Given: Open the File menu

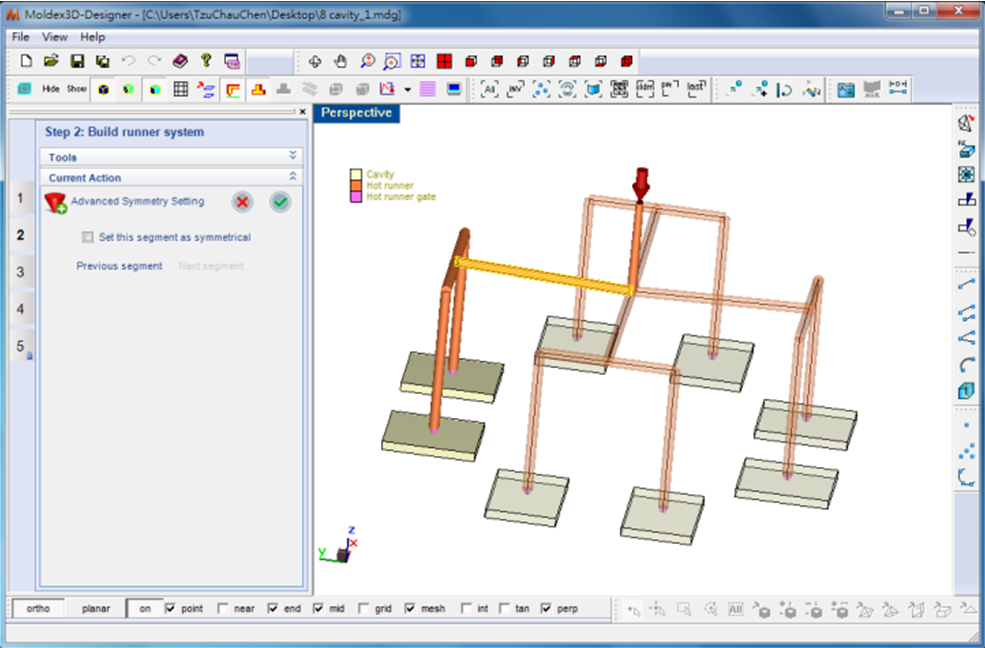Looking at the screenshot, I should 20,37.
